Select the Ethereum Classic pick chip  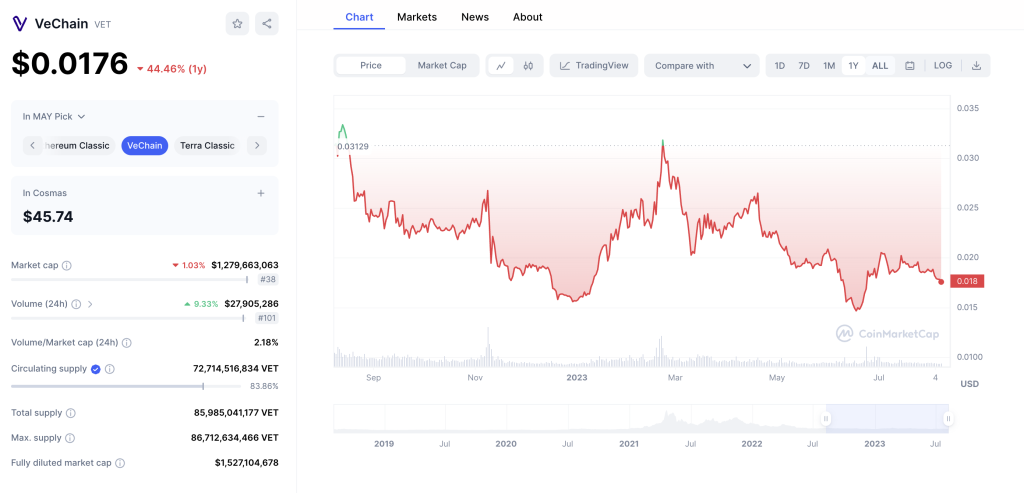78,146
